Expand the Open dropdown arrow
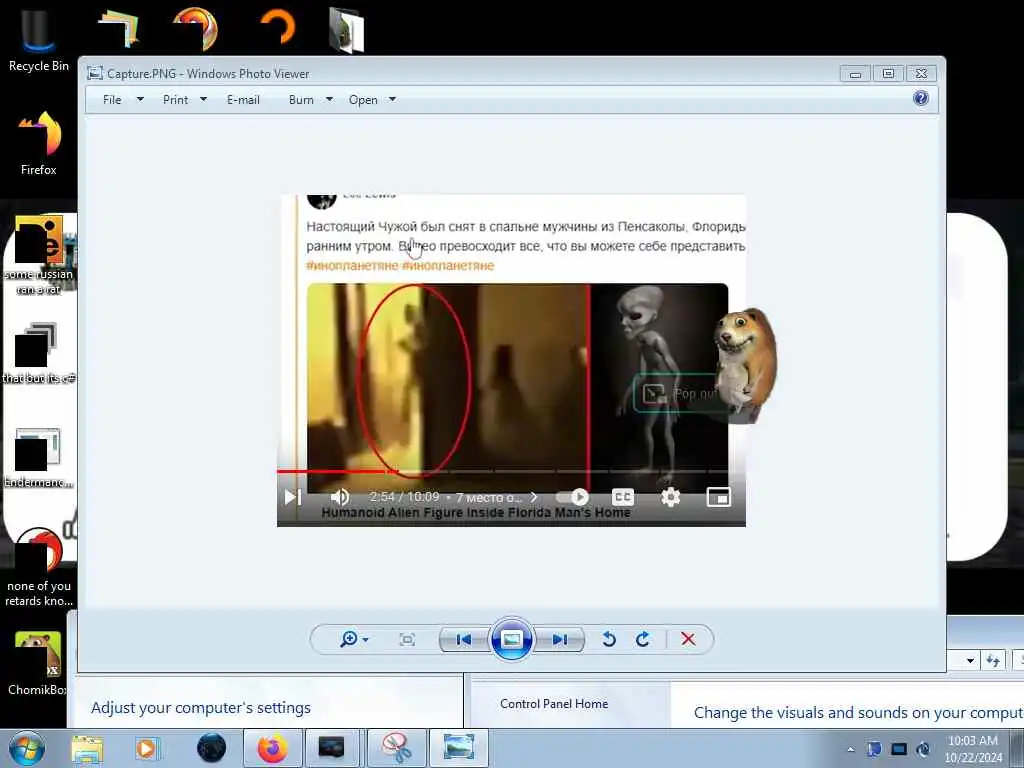Image resolution: width=1024 pixels, height=768 pixels. pyautogui.click(x=392, y=99)
